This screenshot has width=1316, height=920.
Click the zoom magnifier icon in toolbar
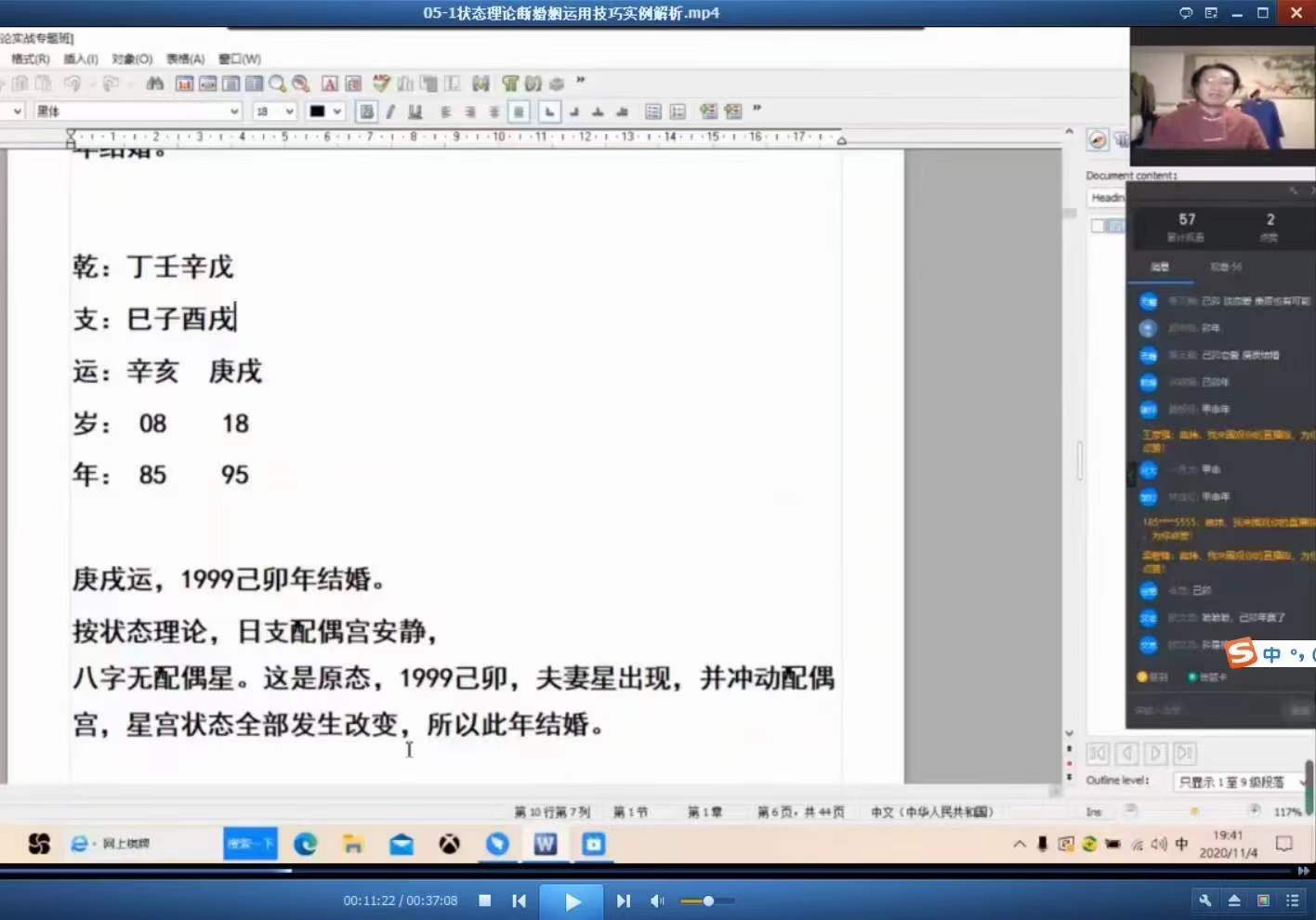pos(277,84)
